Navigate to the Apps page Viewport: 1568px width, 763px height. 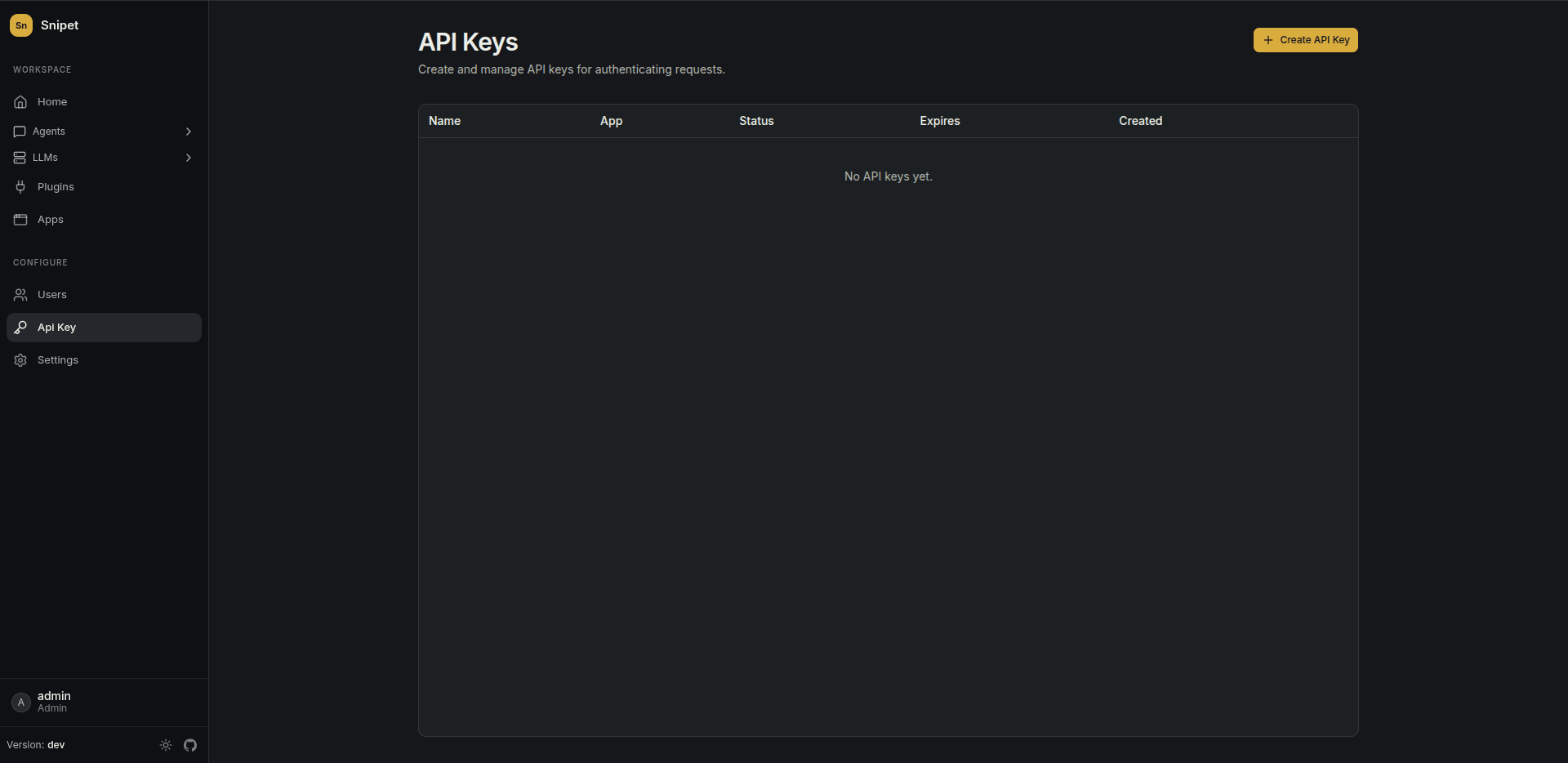coord(104,220)
